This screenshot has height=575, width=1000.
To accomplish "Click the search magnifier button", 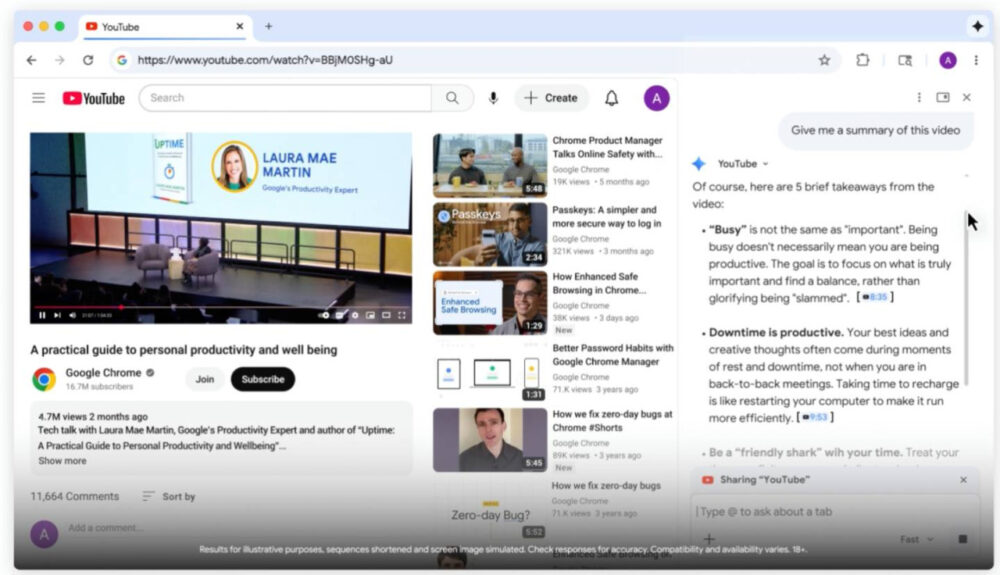I will click(453, 98).
